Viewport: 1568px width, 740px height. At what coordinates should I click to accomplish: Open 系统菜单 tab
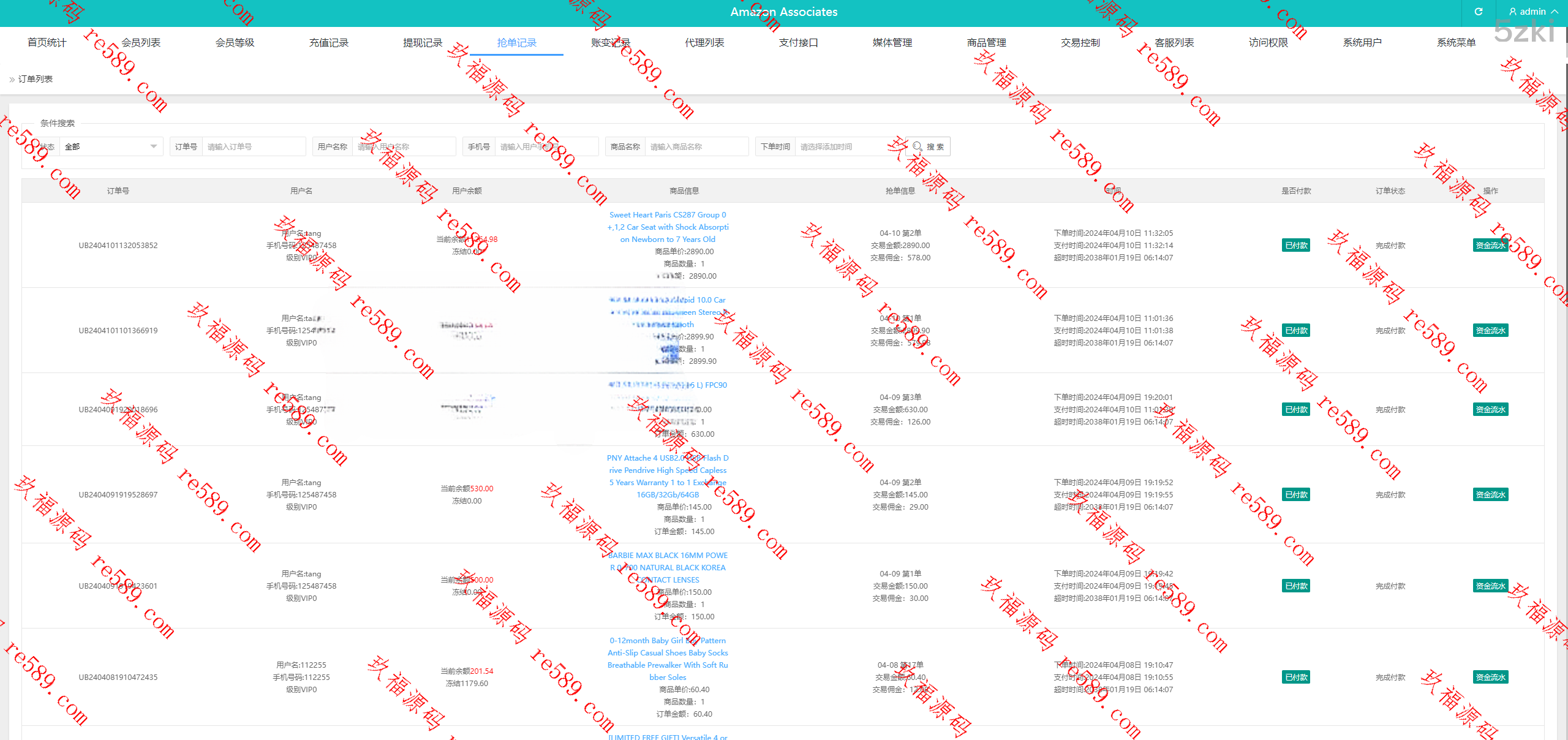pyautogui.click(x=1456, y=42)
